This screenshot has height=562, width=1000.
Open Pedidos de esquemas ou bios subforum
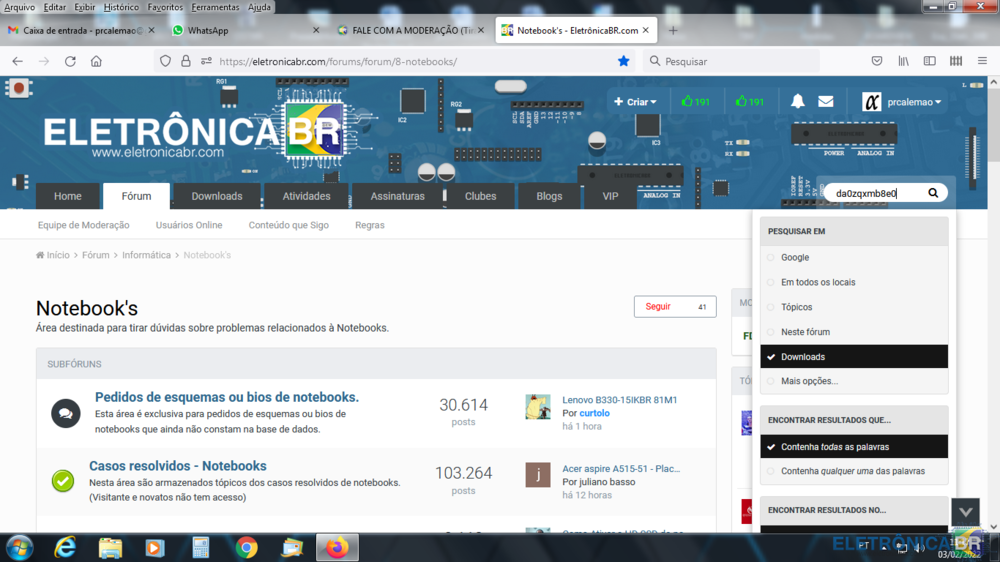(227, 397)
